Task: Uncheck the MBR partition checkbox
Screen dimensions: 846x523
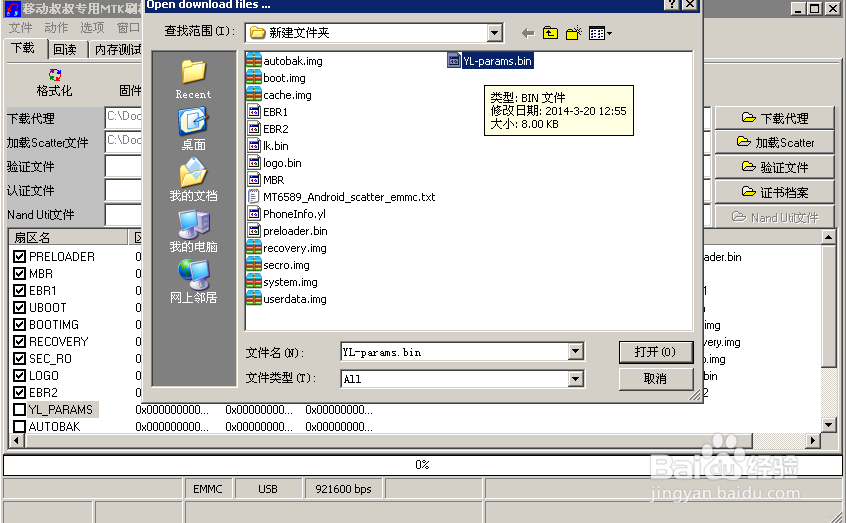Action: point(19,274)
